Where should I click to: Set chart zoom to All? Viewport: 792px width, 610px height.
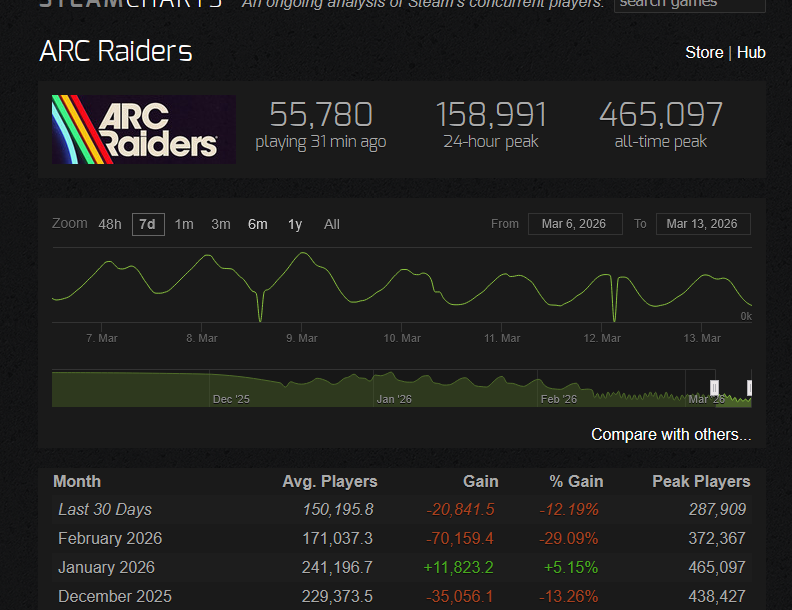coord(332,224)
